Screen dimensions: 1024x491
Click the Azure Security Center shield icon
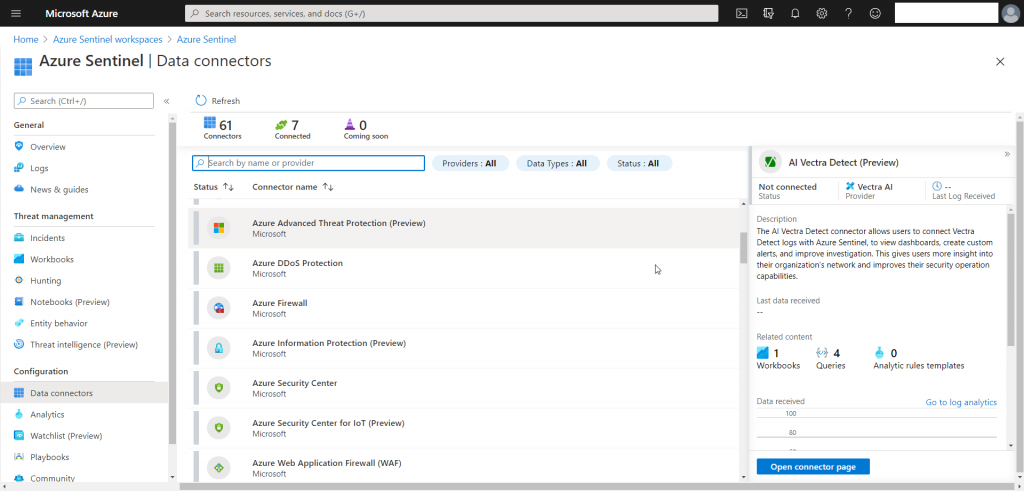(x=219, y=388)
